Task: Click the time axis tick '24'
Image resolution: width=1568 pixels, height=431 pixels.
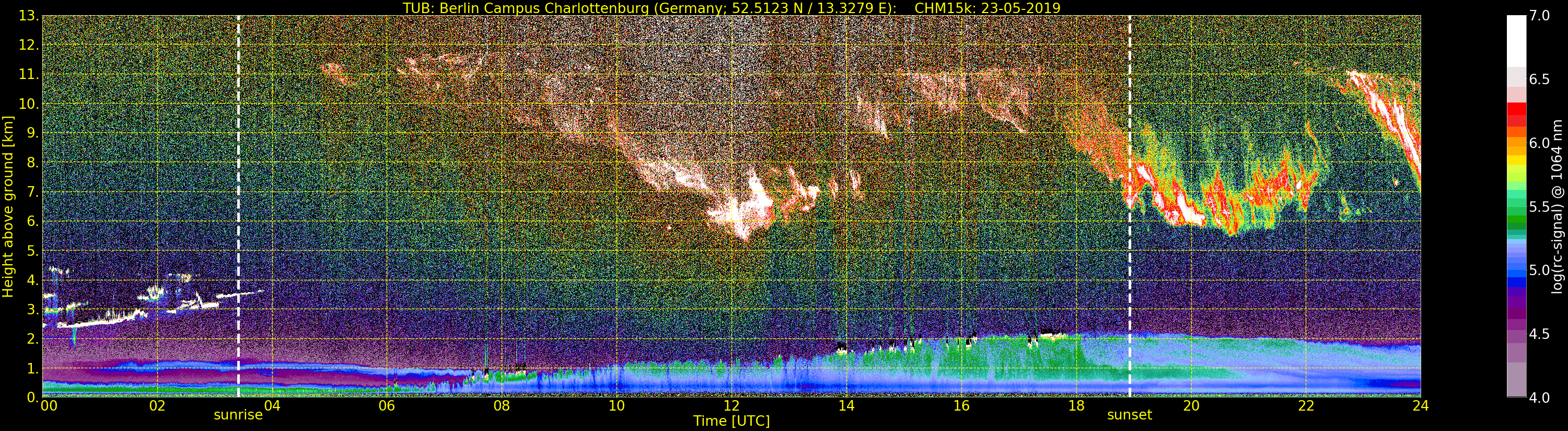Action: point(1421,406)
